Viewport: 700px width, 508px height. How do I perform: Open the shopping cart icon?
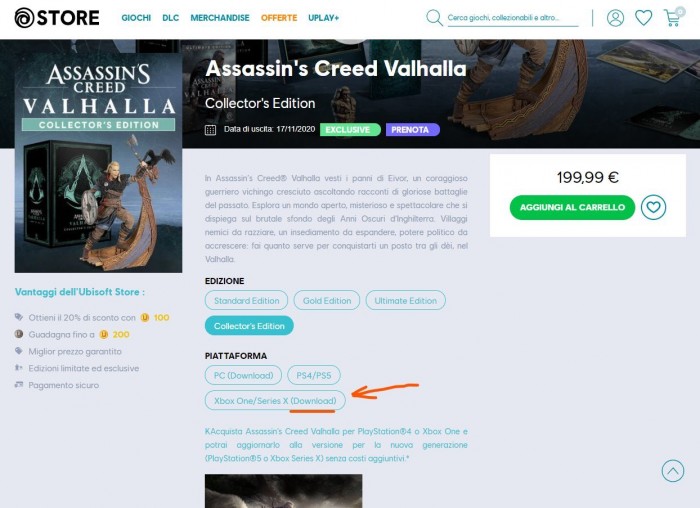click(673, 17)
